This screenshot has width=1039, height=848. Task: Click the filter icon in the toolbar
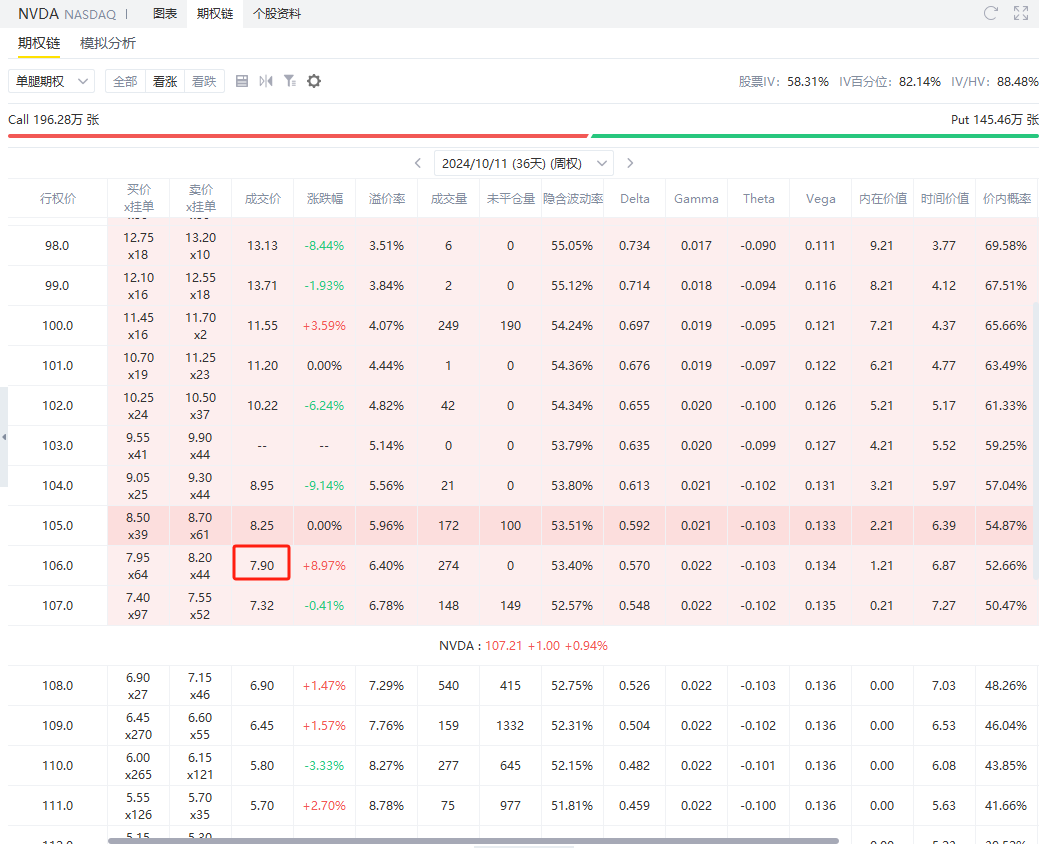289,81
